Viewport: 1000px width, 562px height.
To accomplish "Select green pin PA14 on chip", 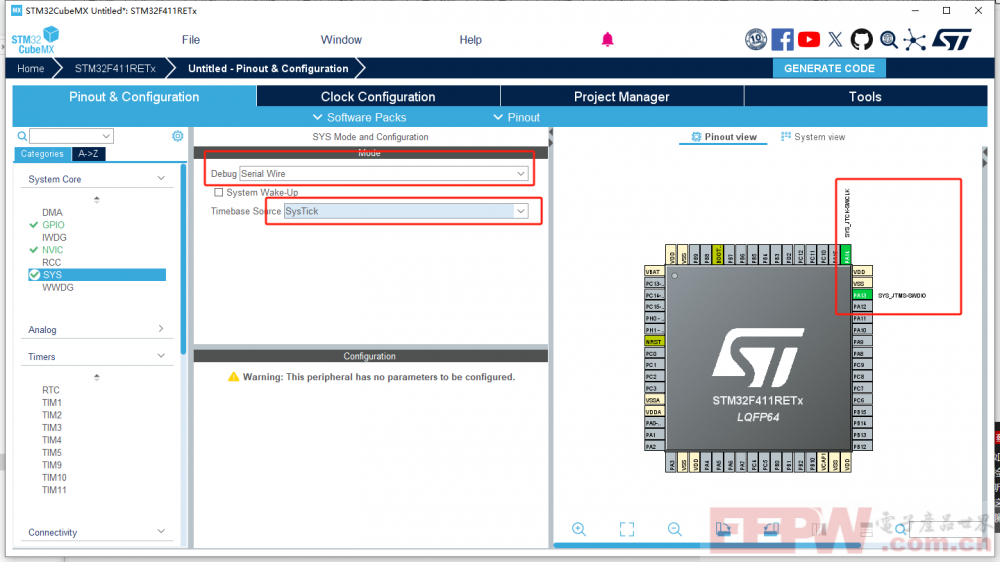I will [x=846, y=254].
